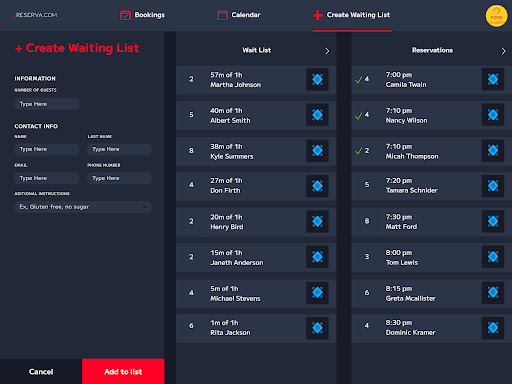Image resolution: width=512 pixels, height=384 pixels.
Task: Click the red Add to list button
Action: 123,371
